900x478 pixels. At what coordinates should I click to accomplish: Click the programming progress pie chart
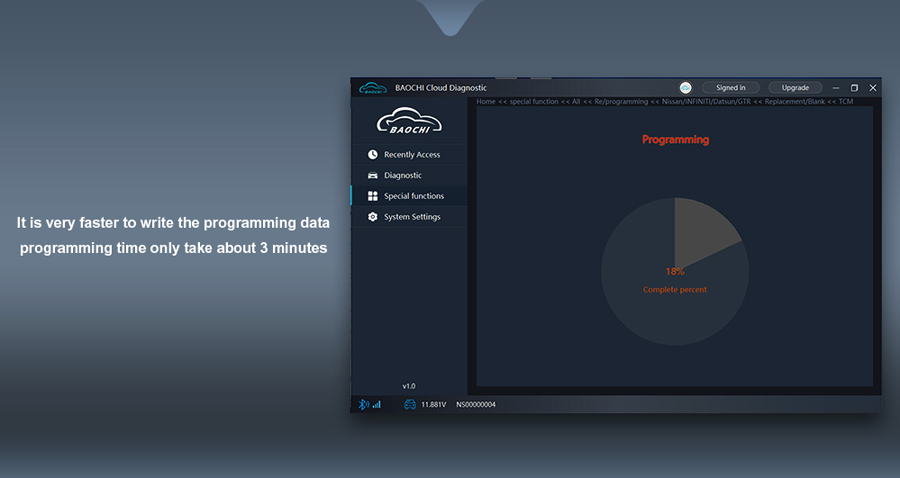coord(675,271)
